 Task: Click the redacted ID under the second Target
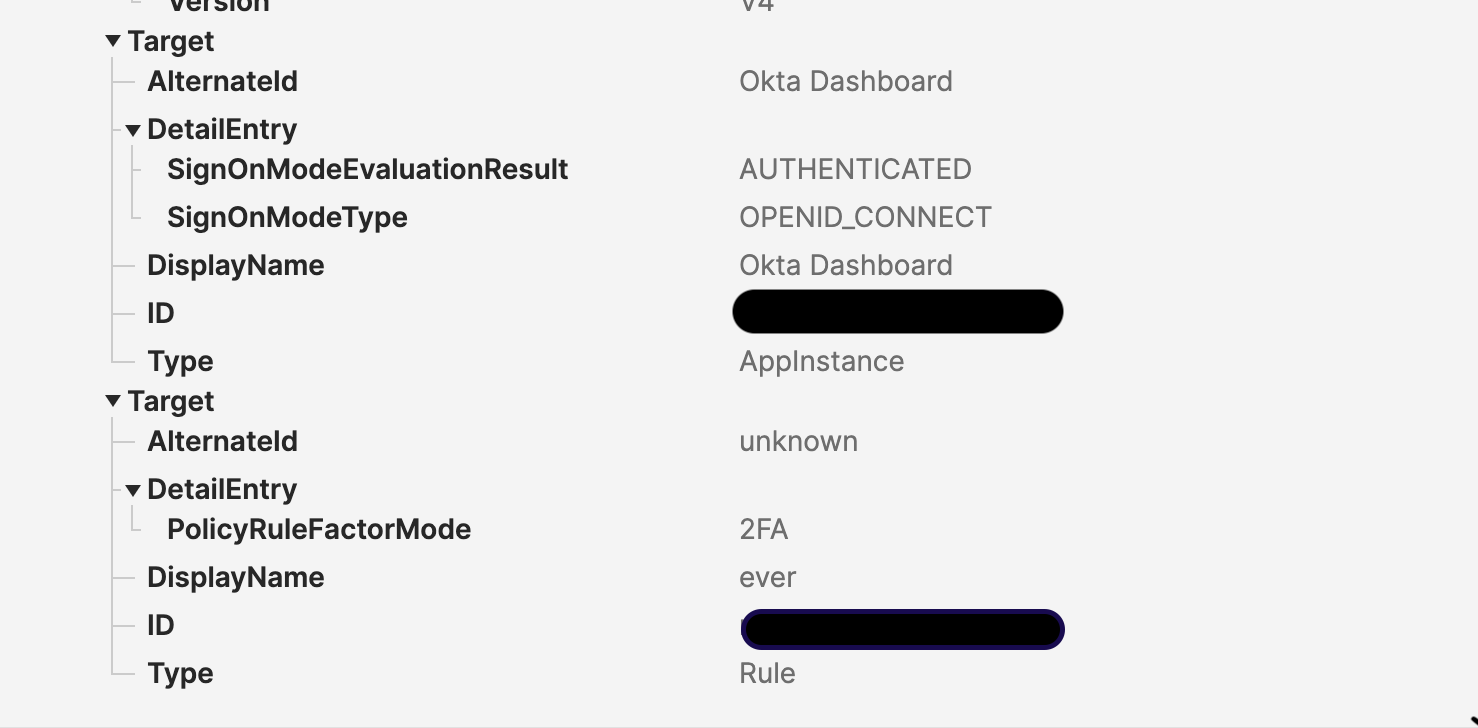901,629
